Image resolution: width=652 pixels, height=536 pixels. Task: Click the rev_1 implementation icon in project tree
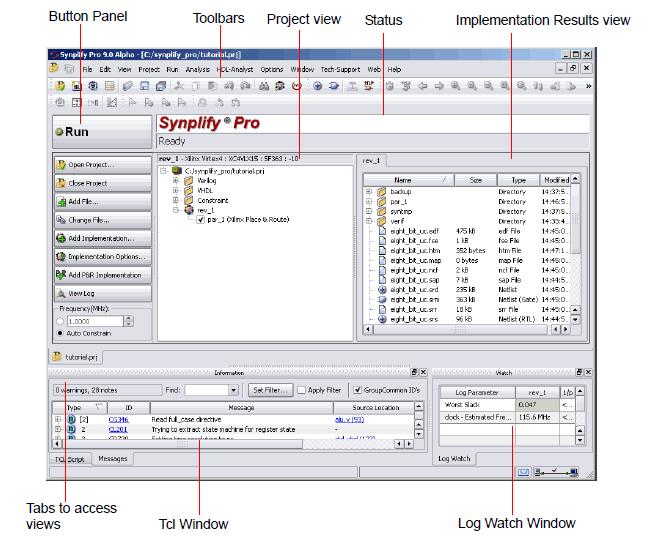click(184, 210)
